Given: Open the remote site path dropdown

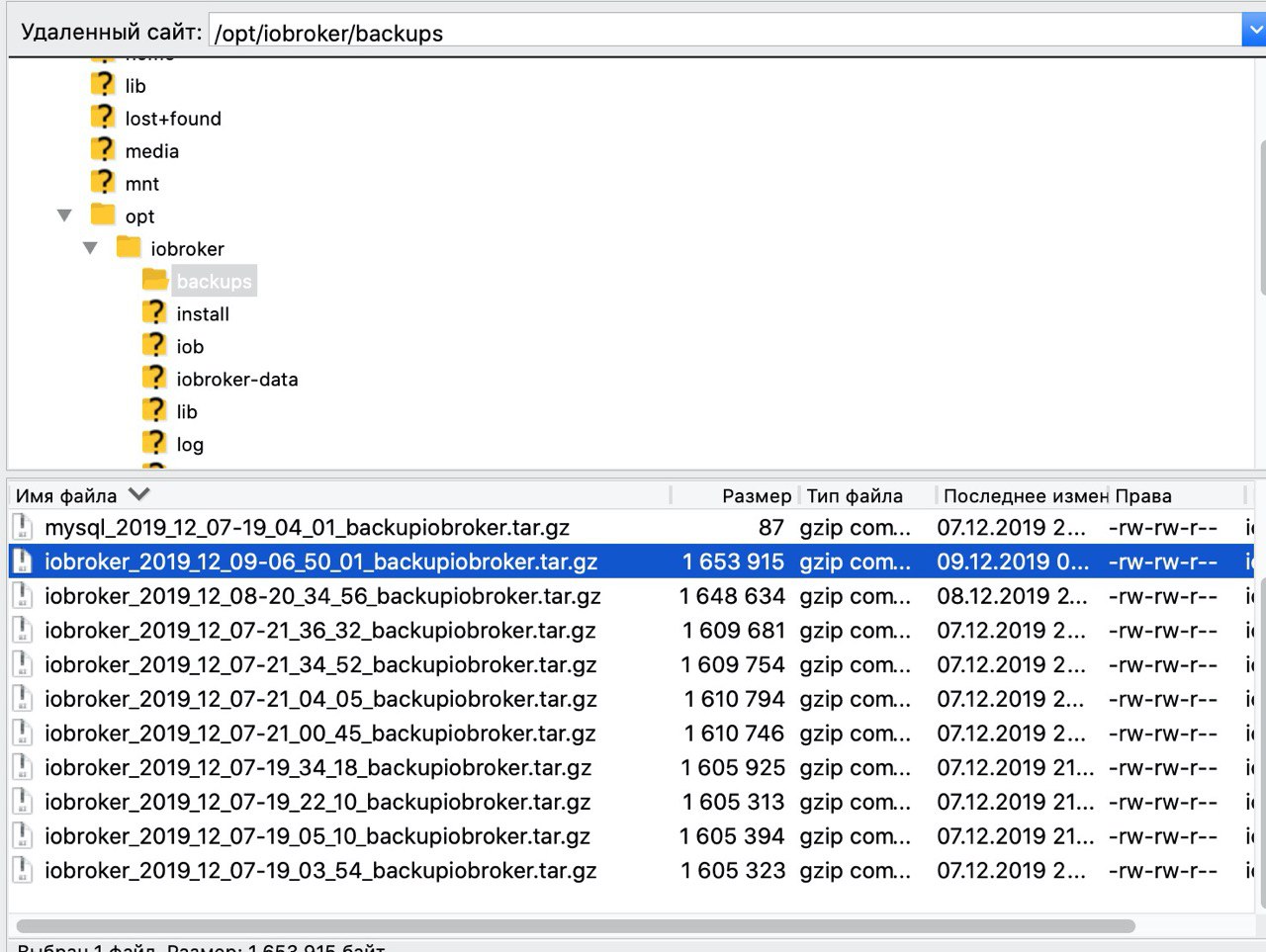Looking at the screenshot, I should [1253, 30].
